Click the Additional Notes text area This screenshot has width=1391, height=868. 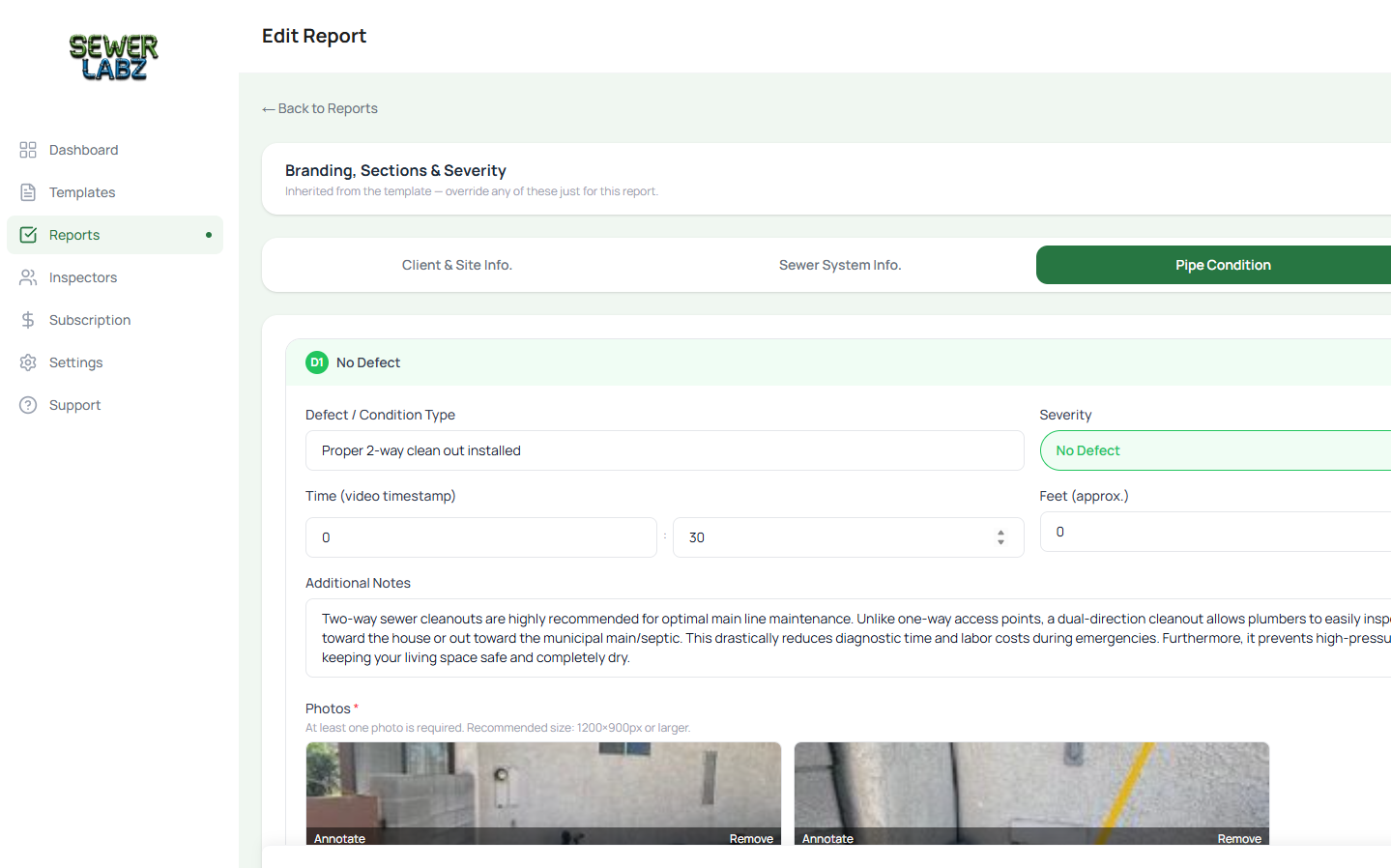848,638
